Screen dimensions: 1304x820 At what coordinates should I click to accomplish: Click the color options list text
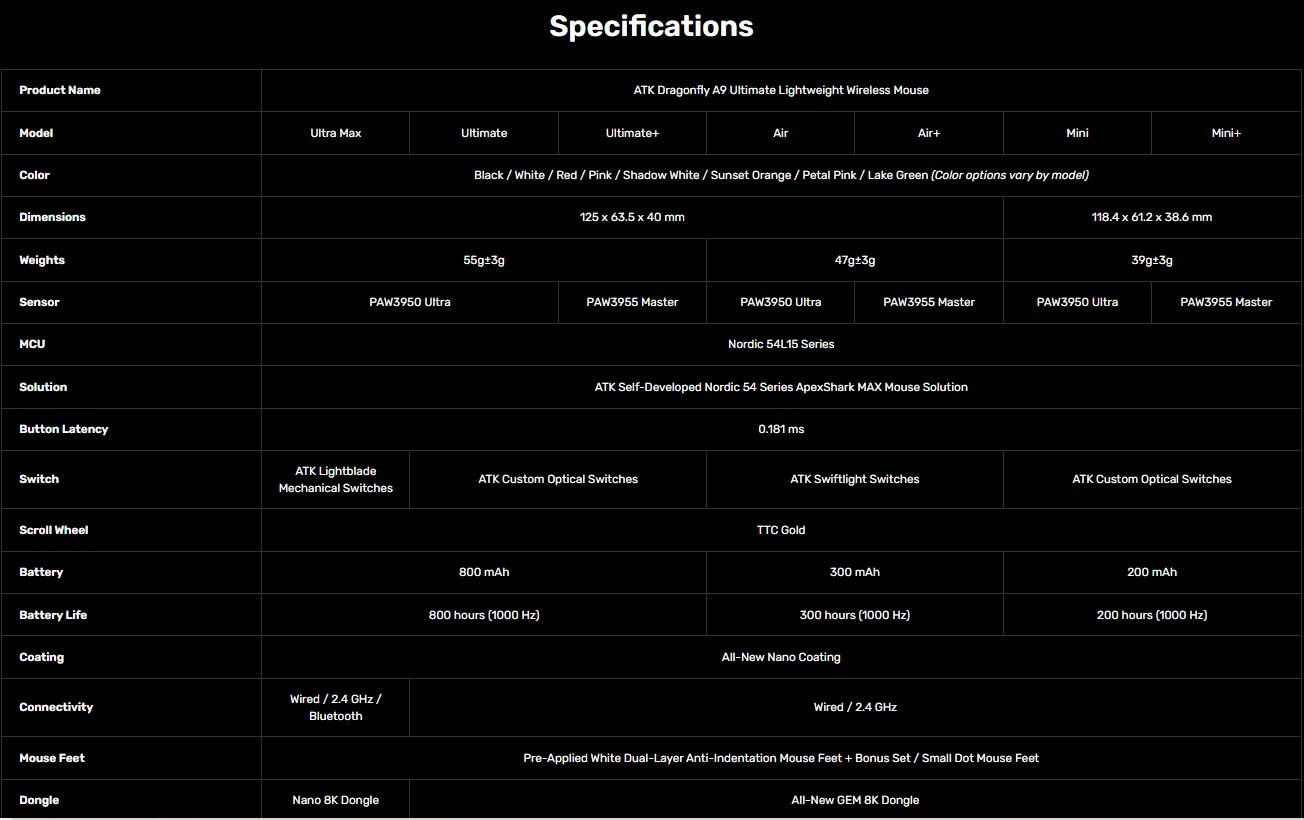781,175
